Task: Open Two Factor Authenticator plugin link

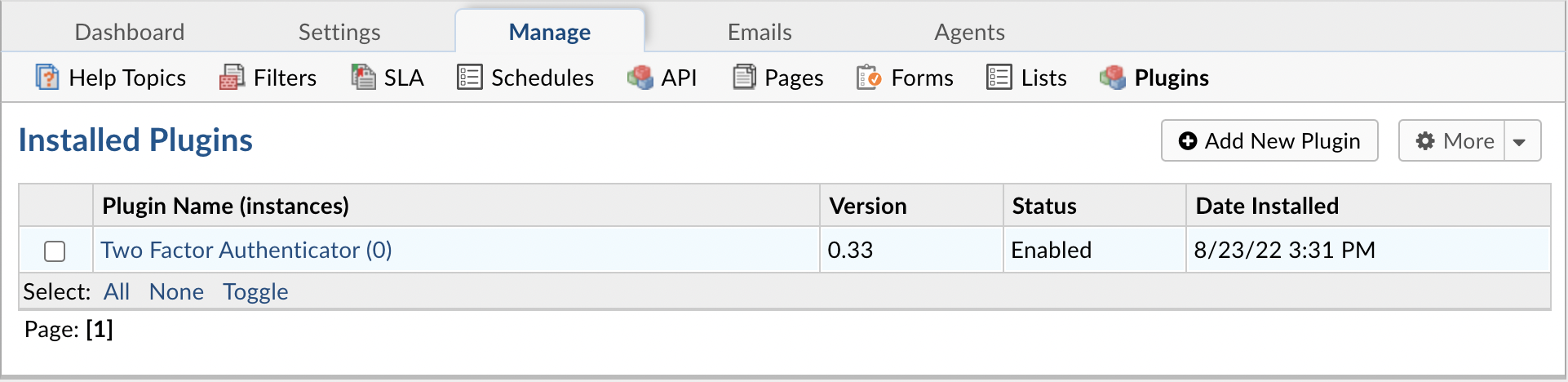Action: [246, 250]
